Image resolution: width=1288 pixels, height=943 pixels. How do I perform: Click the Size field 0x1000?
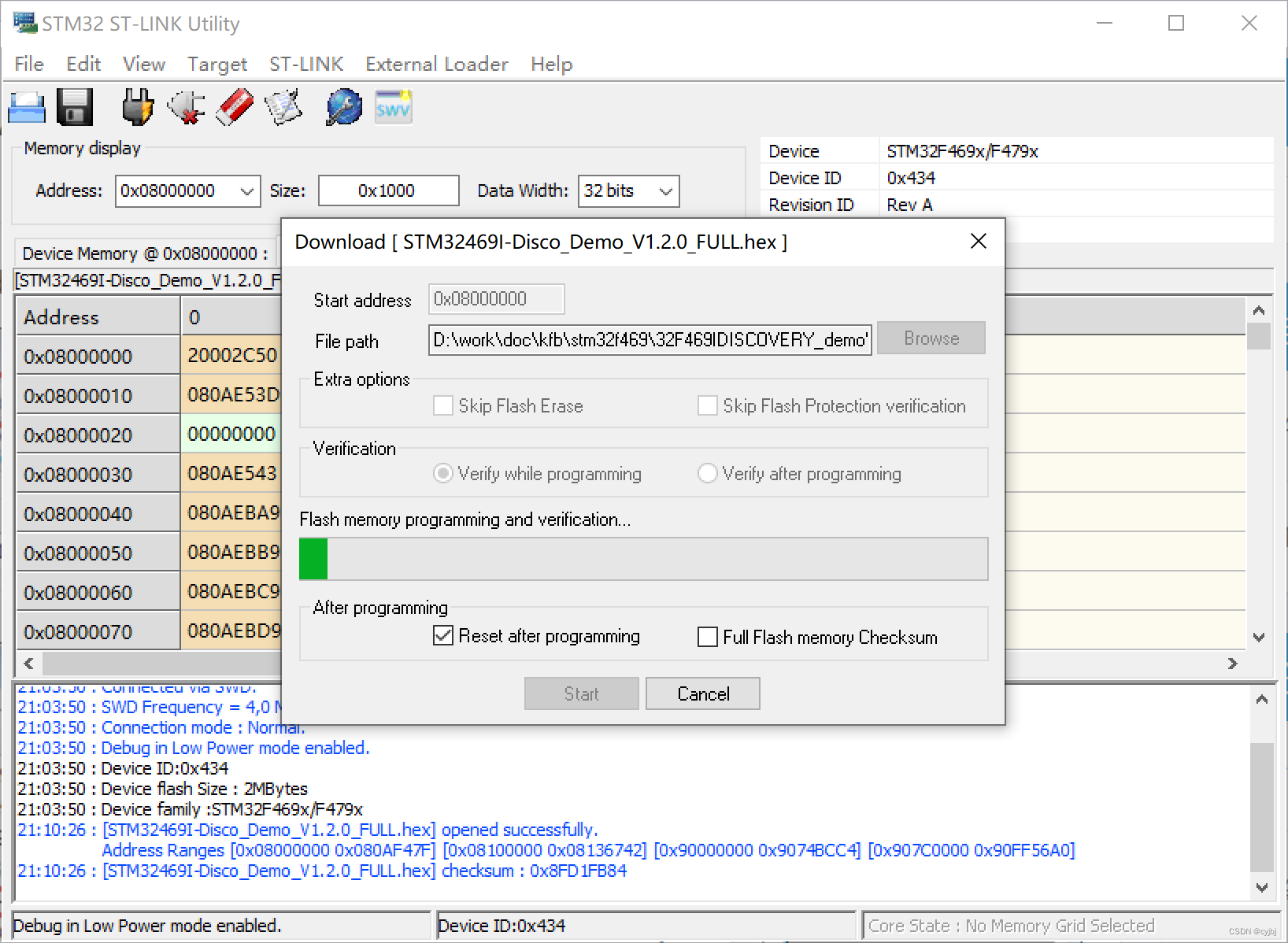coord(389,190)
